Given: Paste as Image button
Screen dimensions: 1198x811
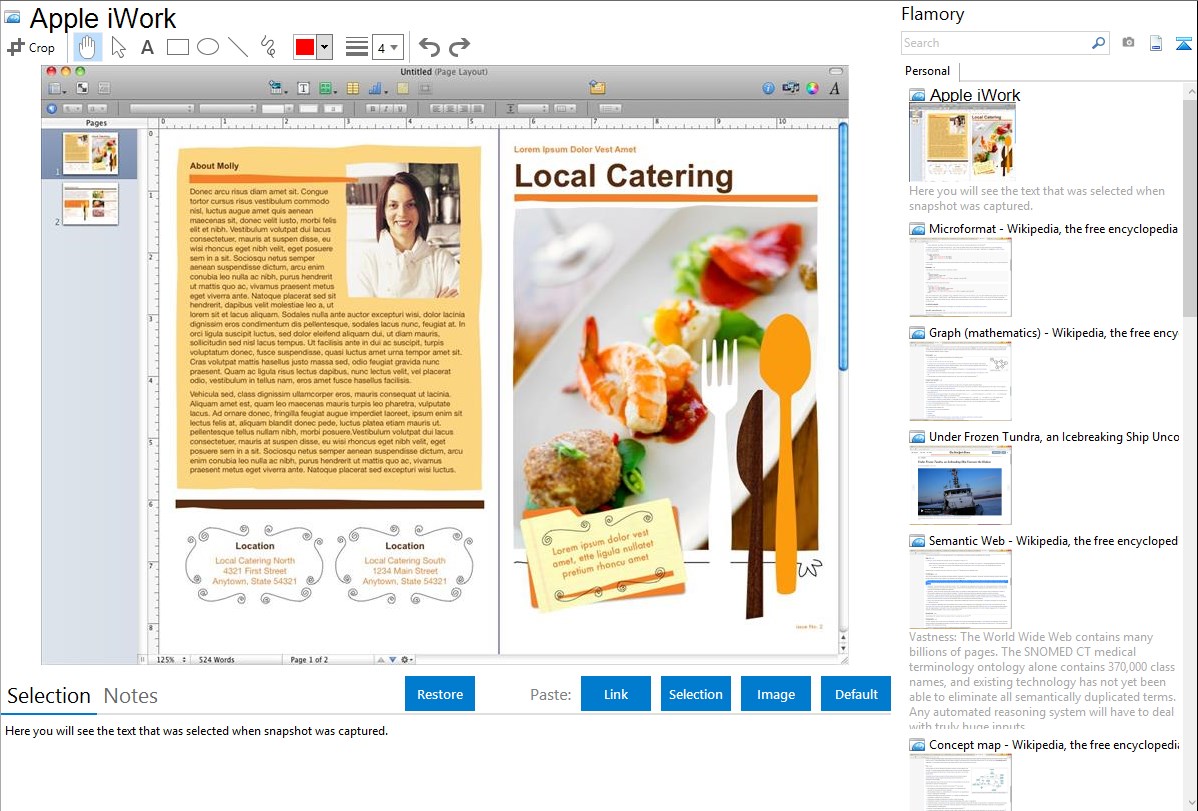Looking at the screenshot, I should (776, 694).
